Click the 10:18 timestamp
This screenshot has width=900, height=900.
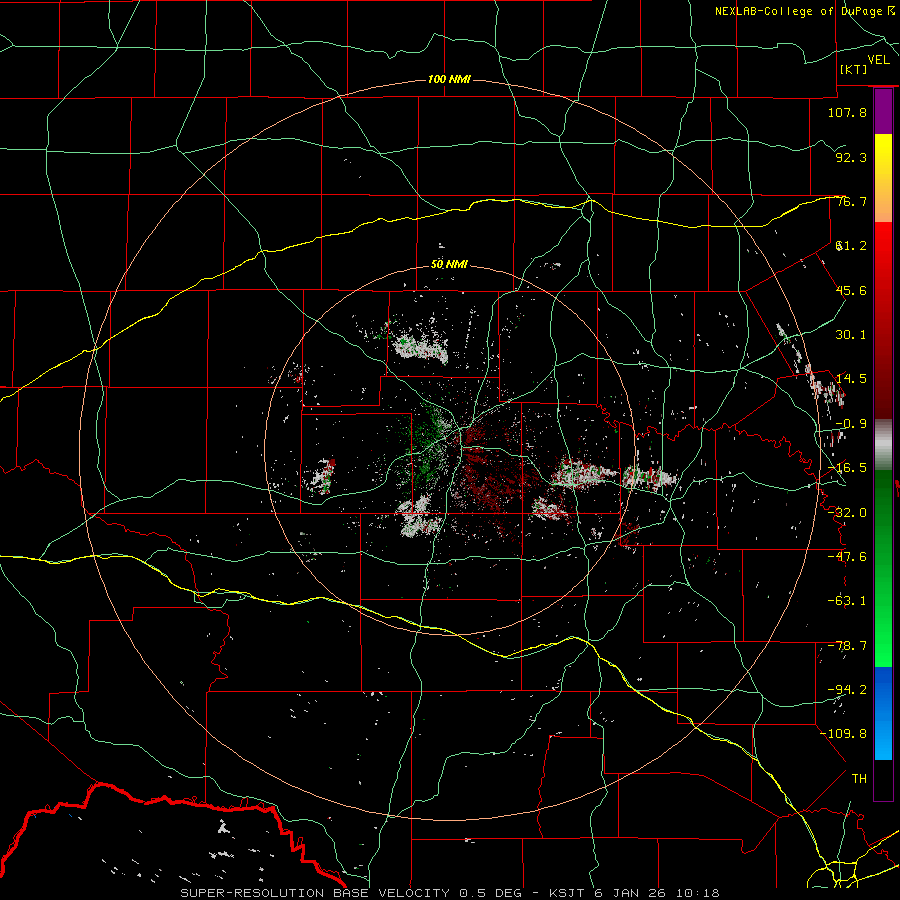(x=698, y=893)
